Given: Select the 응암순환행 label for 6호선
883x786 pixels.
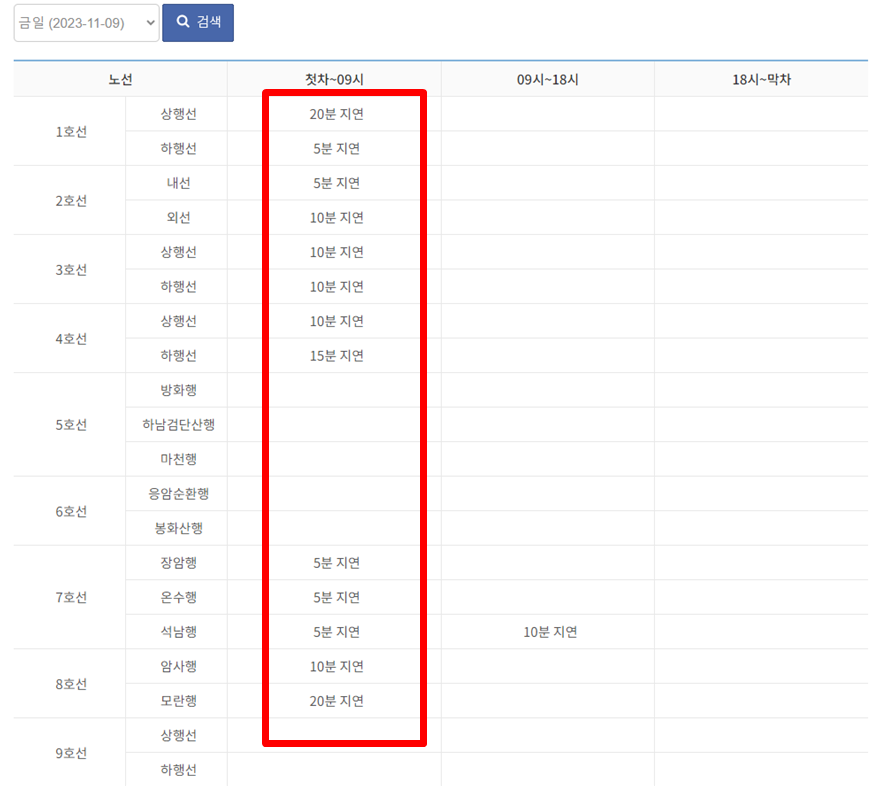Looking at the screenshot, I should 176,494.
